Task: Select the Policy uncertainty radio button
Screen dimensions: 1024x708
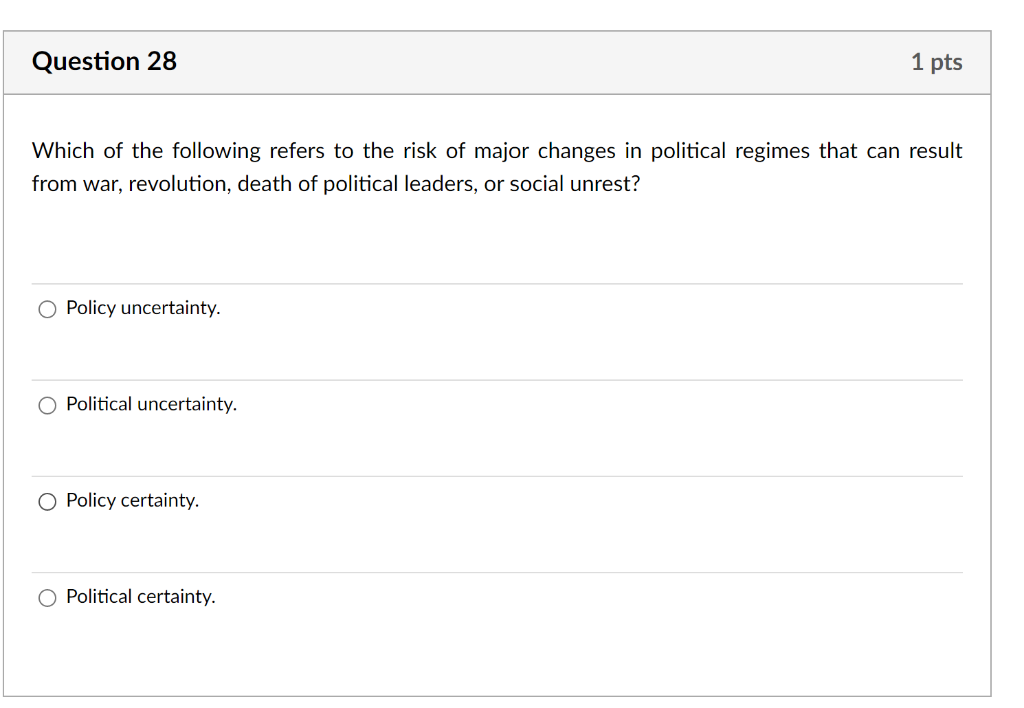Action: (x=46, y=309)
